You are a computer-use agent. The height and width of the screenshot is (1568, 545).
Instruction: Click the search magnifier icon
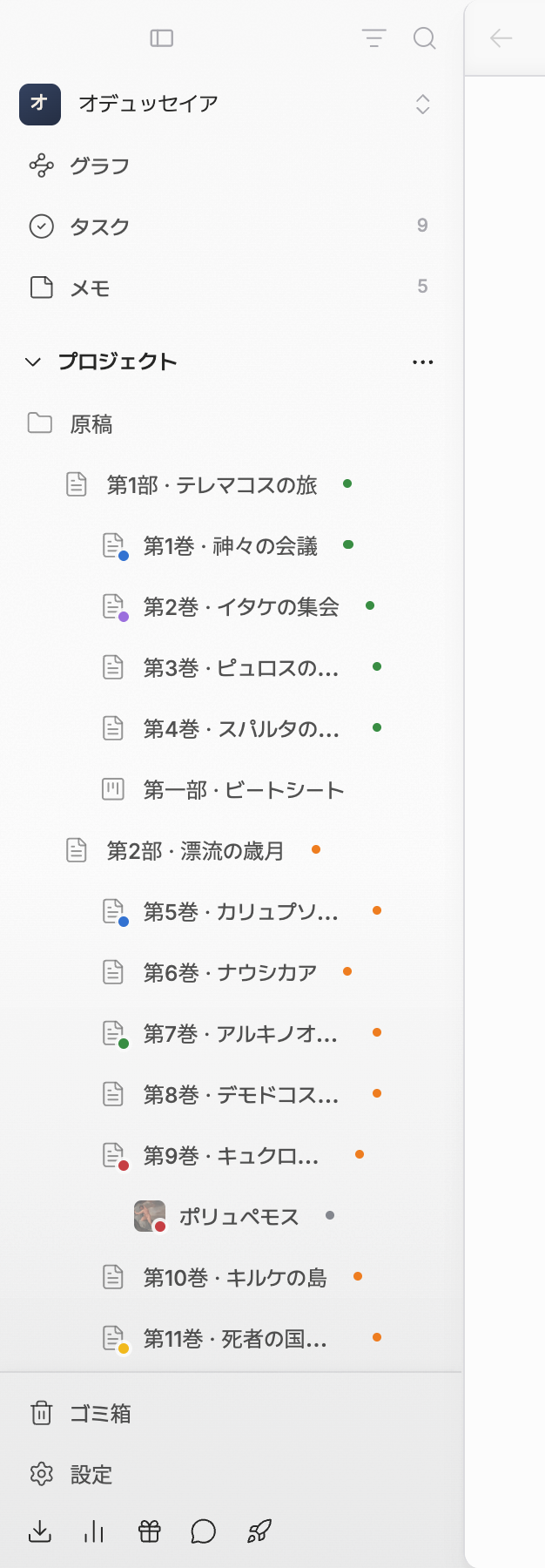click(424, 38)
